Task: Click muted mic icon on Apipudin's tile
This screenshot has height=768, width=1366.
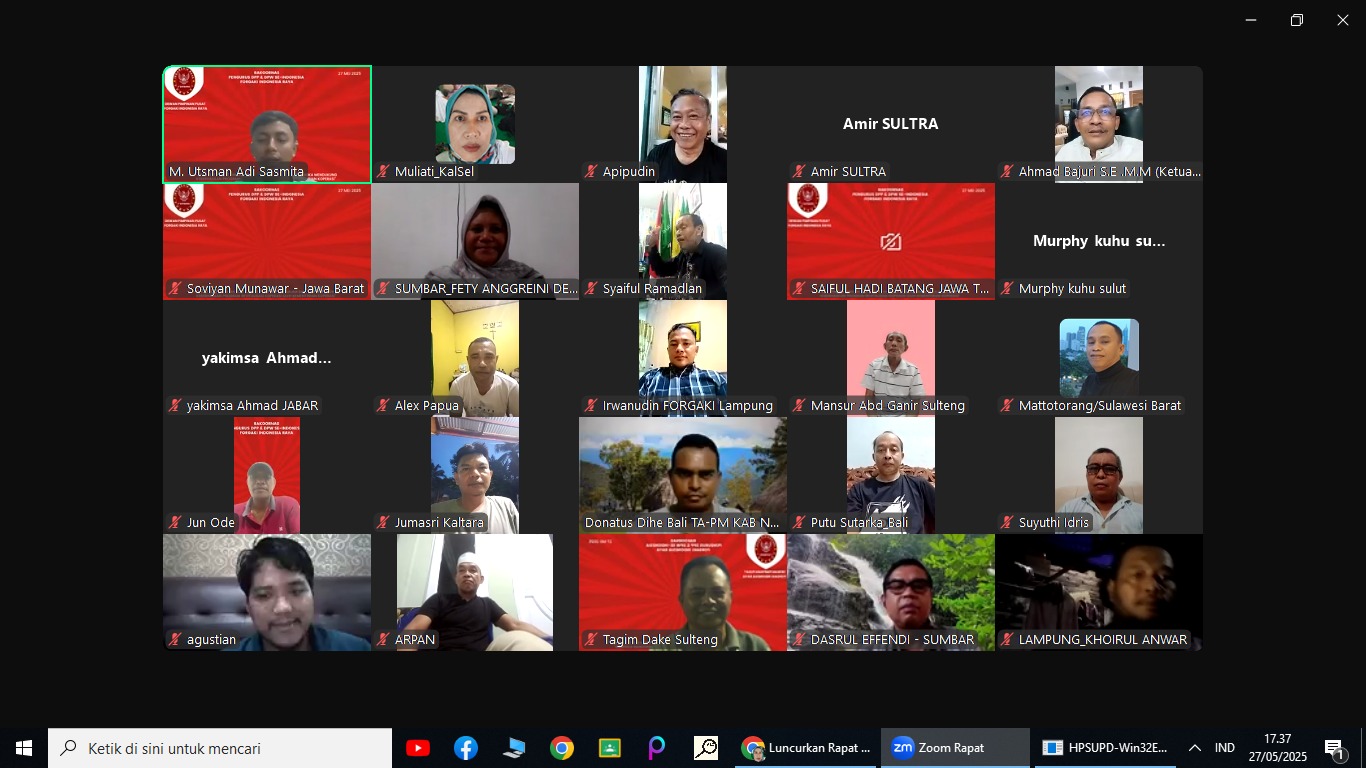Action: [x=591, y=172]
